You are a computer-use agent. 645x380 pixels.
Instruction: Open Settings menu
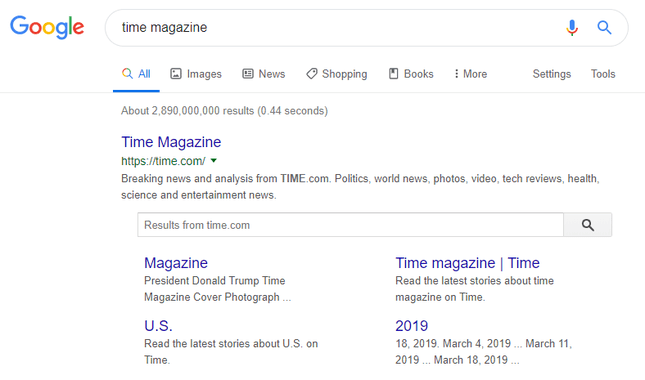[552, 74]
